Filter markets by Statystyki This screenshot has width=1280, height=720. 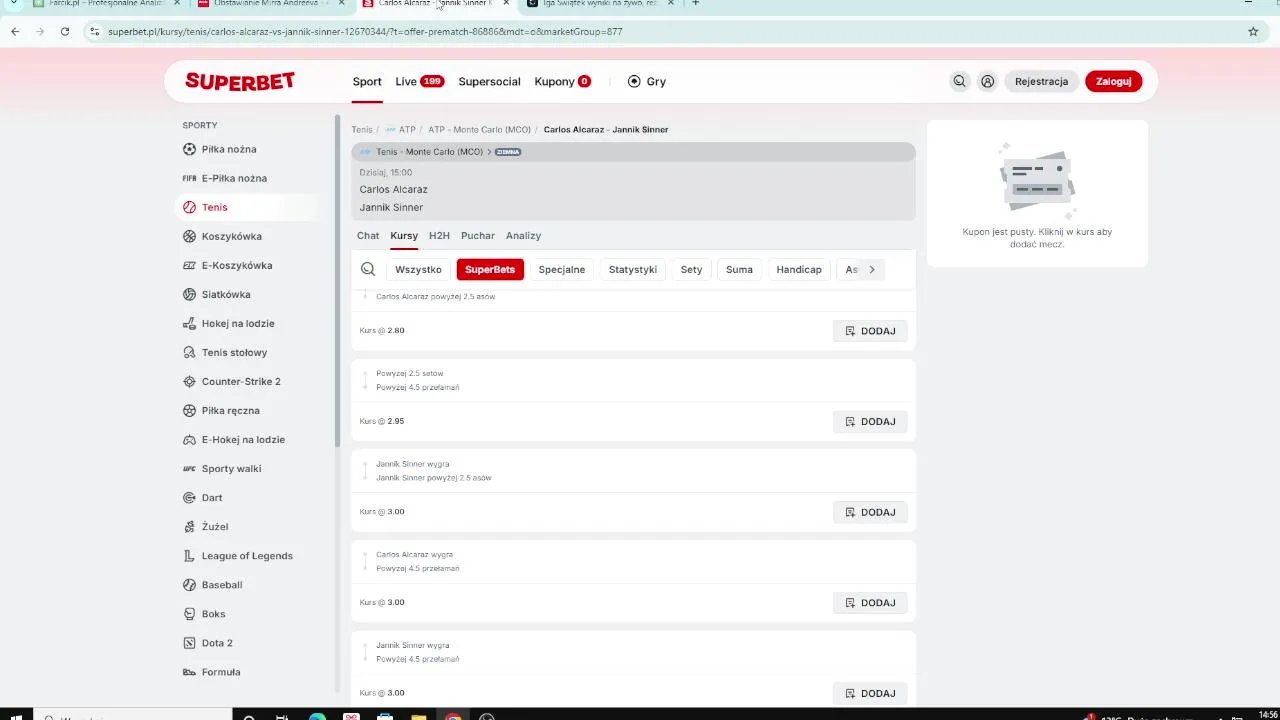tap(633, 269)
